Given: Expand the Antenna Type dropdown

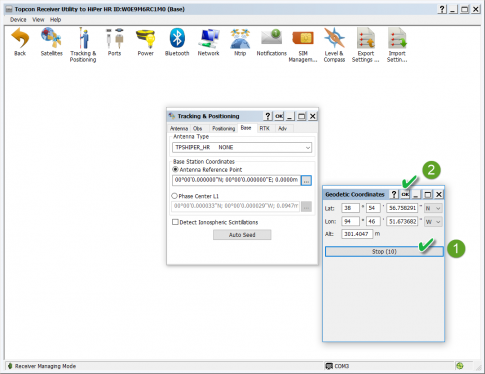Looking at the screenshot, I should [x=242, y=147].
